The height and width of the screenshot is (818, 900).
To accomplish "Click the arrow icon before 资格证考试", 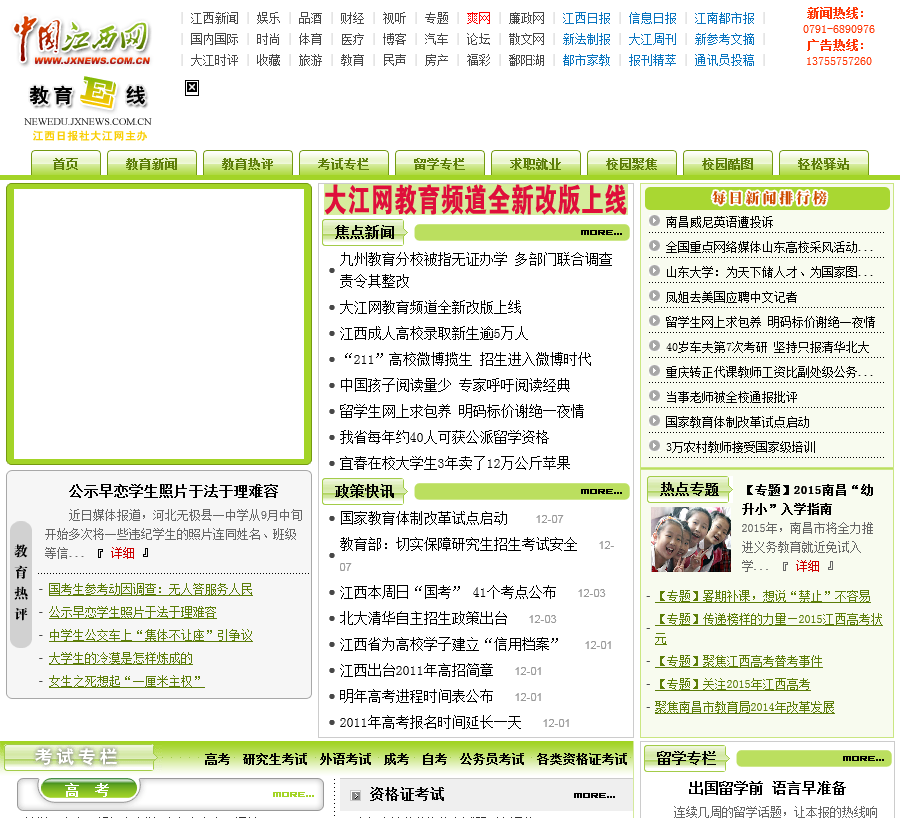I will point(356,795).
